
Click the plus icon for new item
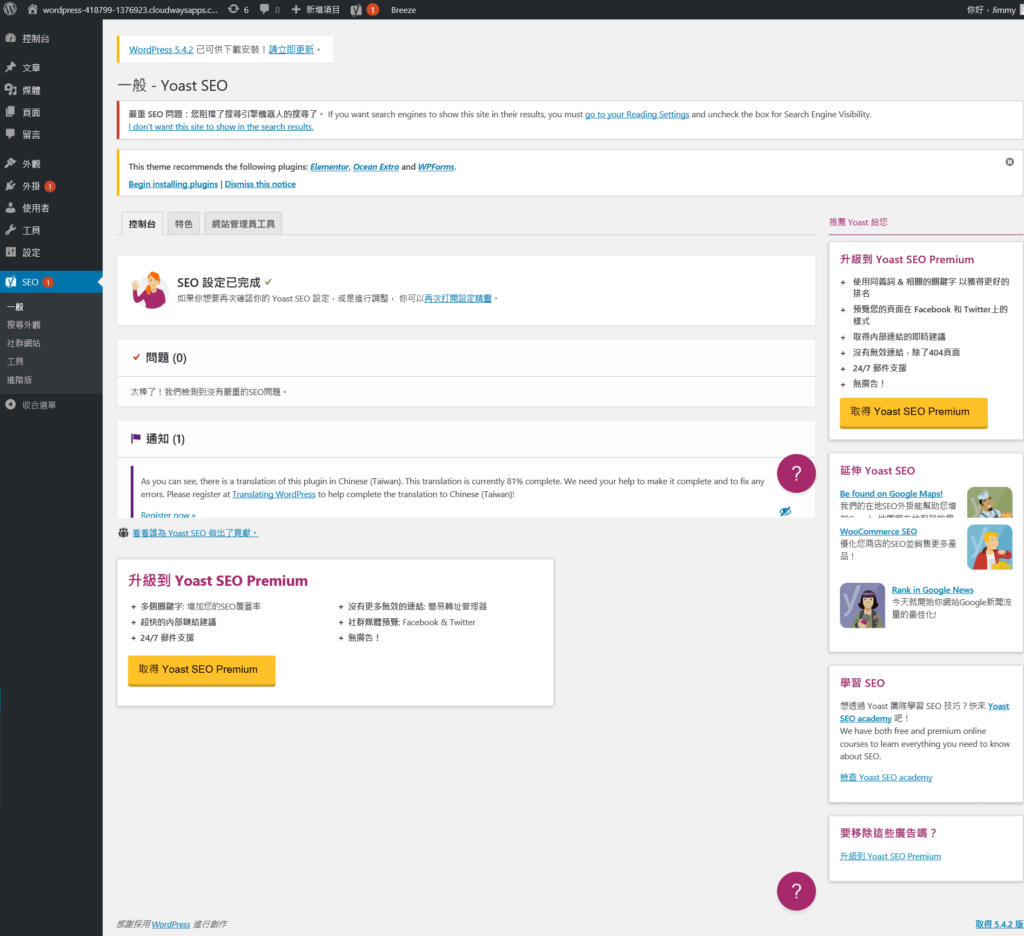tap(296, 9)
